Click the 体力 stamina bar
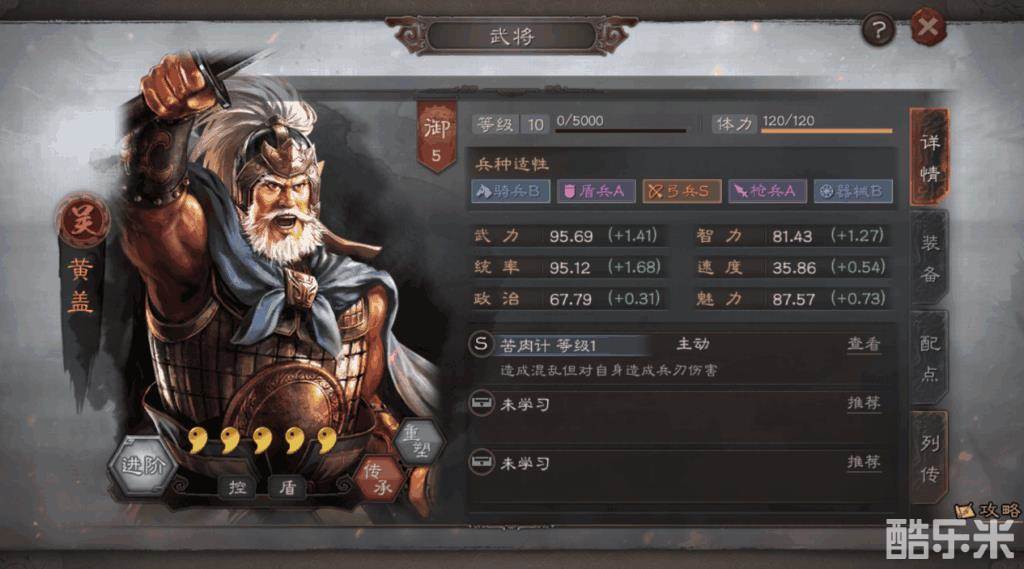This screenshot has height=569, width=1024. point(827,131)
